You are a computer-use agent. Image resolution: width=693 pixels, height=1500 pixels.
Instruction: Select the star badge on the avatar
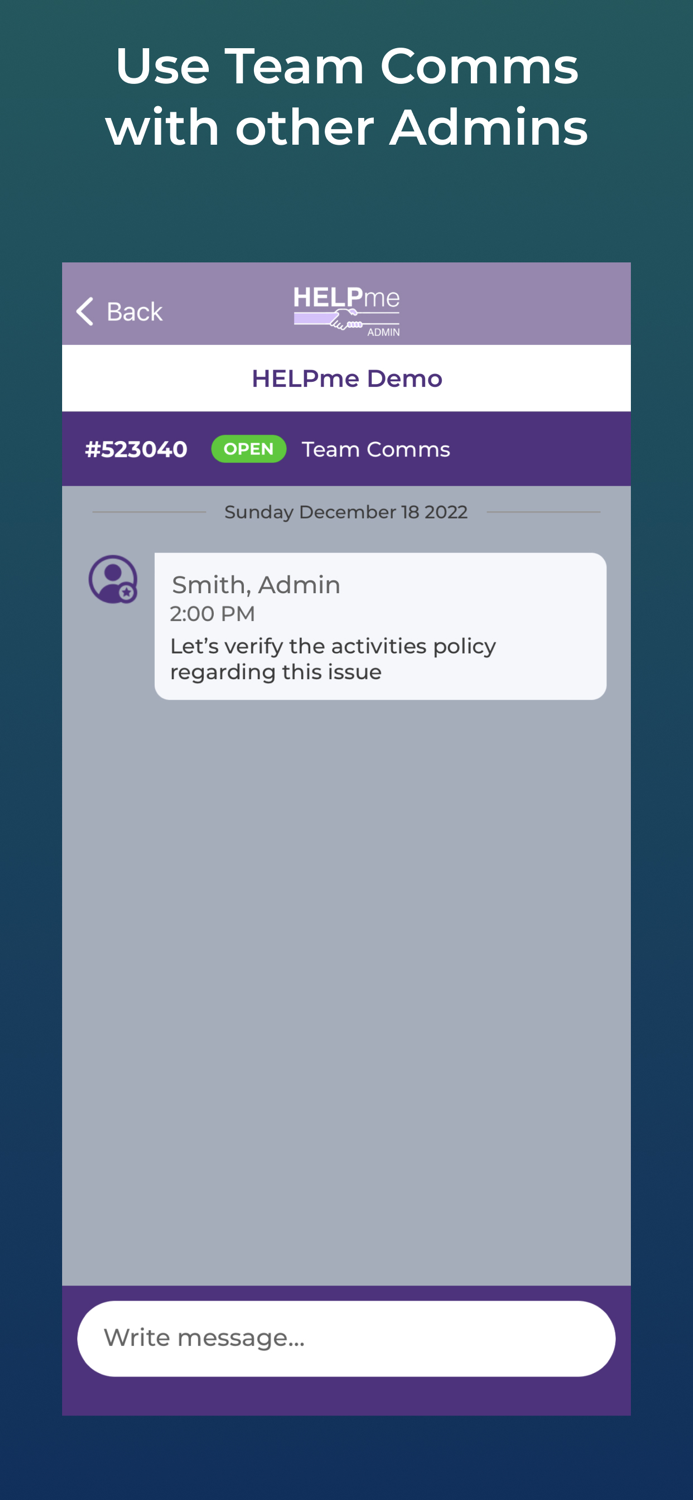127,594
